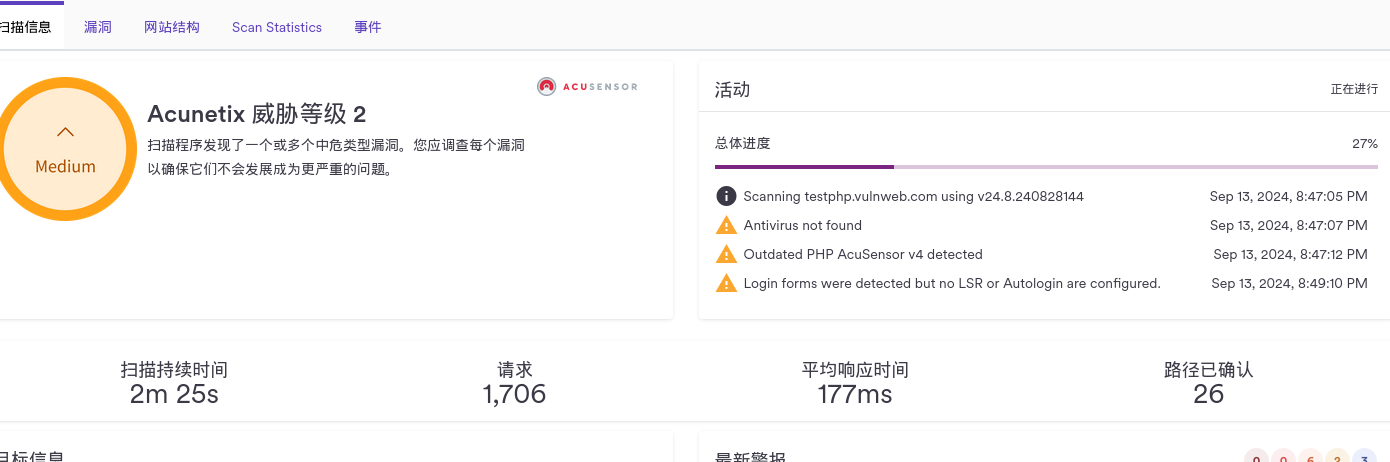
Task: Click the Medium threat level chevron icon
Action: click(66, 131)
